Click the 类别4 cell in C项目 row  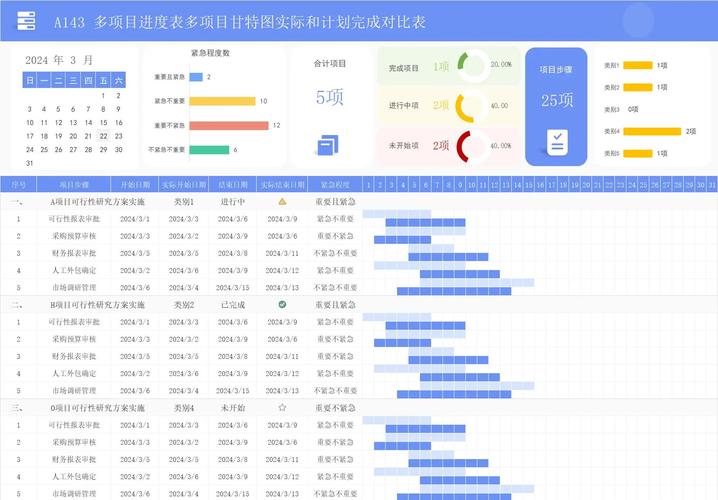click(184, 408)
